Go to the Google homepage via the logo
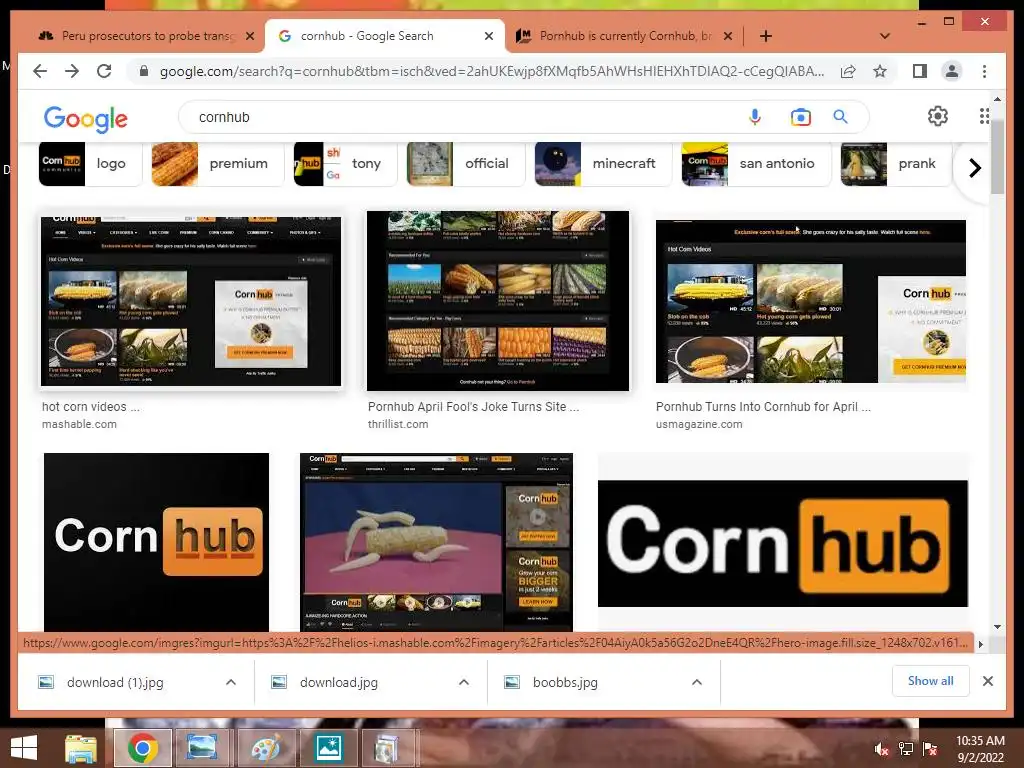The height and width of the screenshot is (768, 1024). [86, 118]
